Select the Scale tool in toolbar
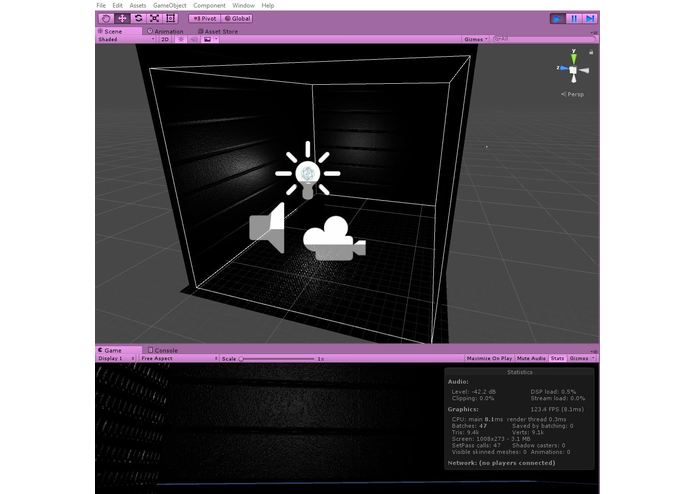This screenshot has height=494, width=695. point(154,19)
